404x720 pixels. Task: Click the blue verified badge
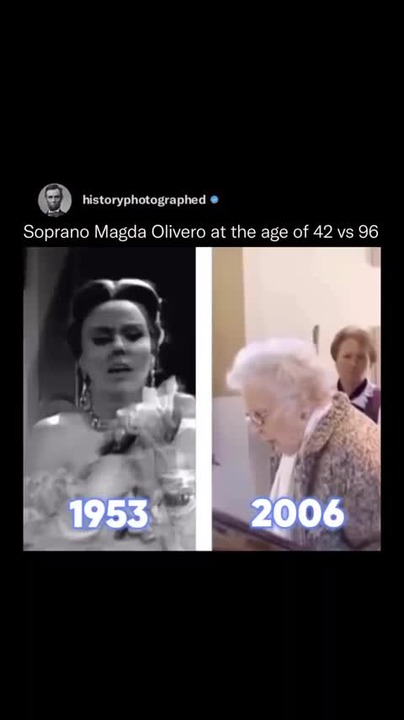[x=214, y=200]
